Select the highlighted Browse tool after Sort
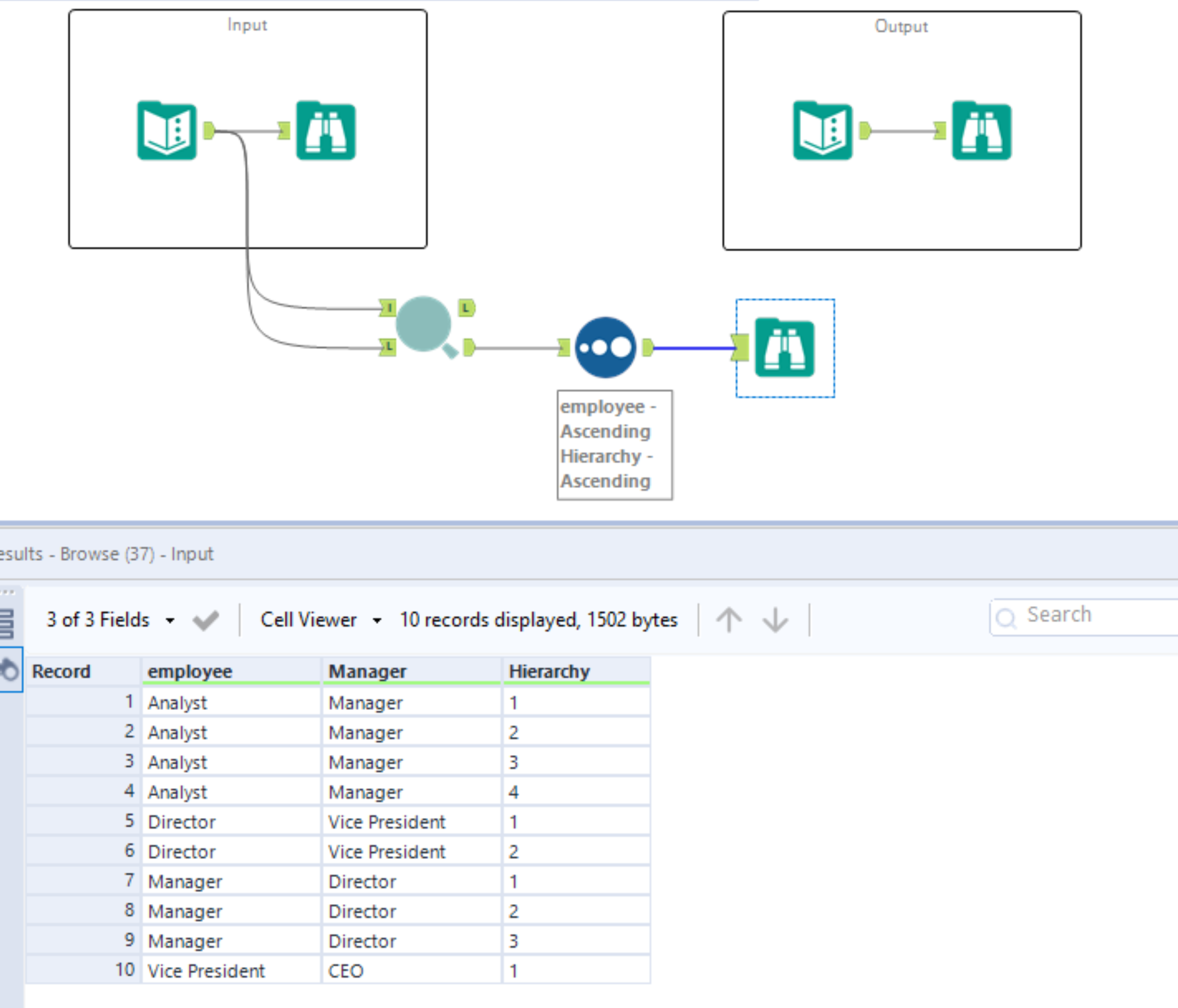Viewport: 1178px width, 1008px height. [785, 348]
